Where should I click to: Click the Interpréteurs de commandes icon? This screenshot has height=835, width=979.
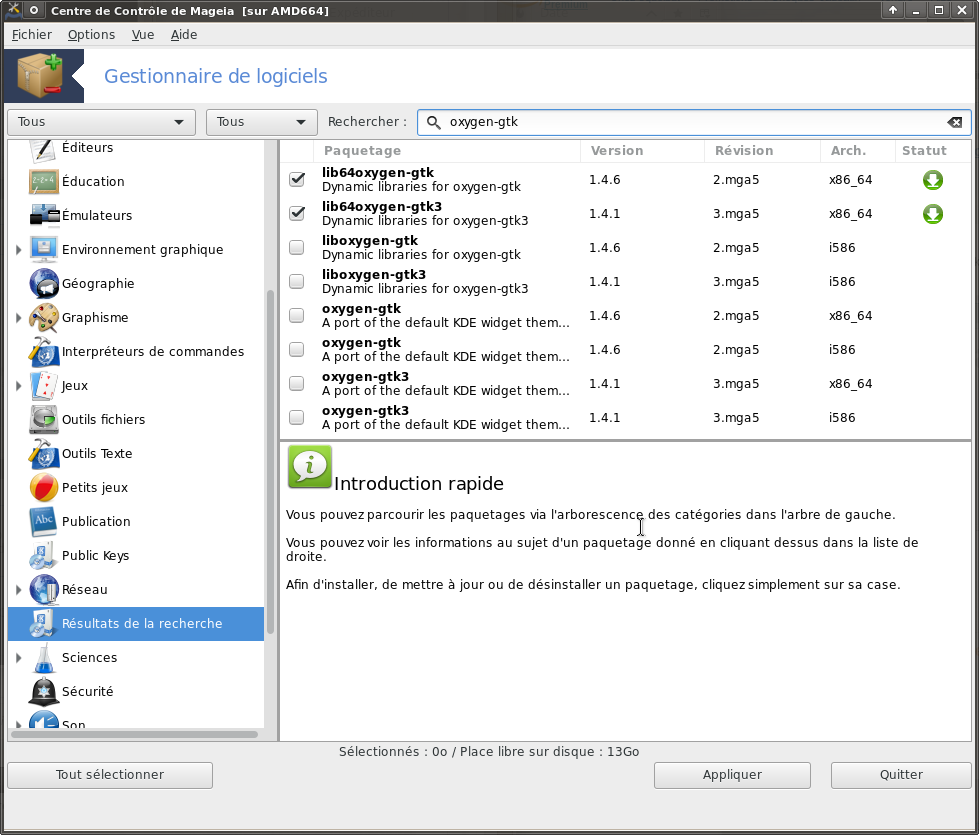[44, 352]
